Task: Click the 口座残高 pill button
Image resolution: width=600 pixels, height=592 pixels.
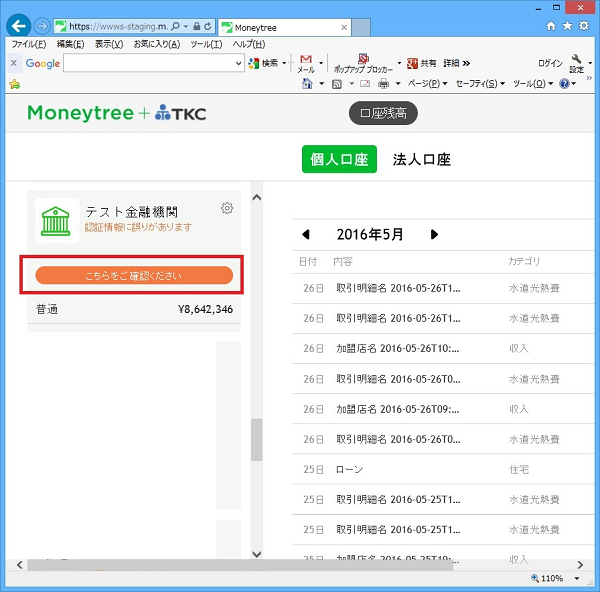Action: [x=383, y=113]
